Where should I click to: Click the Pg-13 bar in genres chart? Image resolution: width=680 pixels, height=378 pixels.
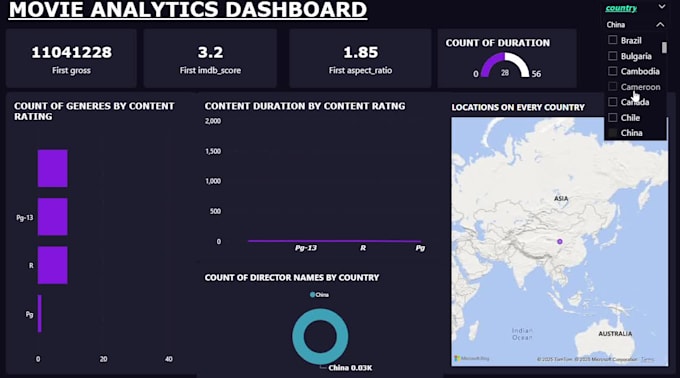(52, 217)
